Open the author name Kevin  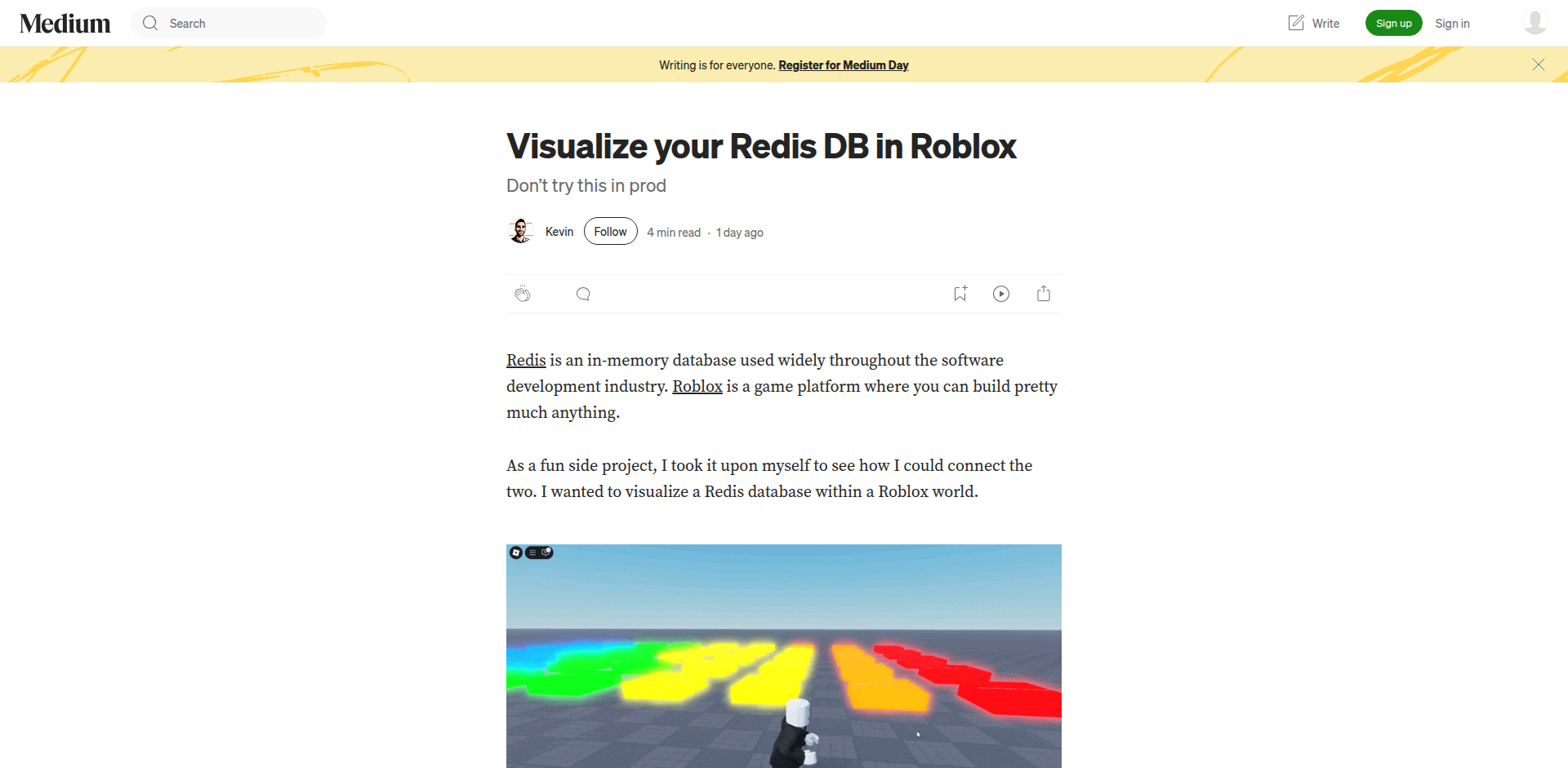click(559, 232)
